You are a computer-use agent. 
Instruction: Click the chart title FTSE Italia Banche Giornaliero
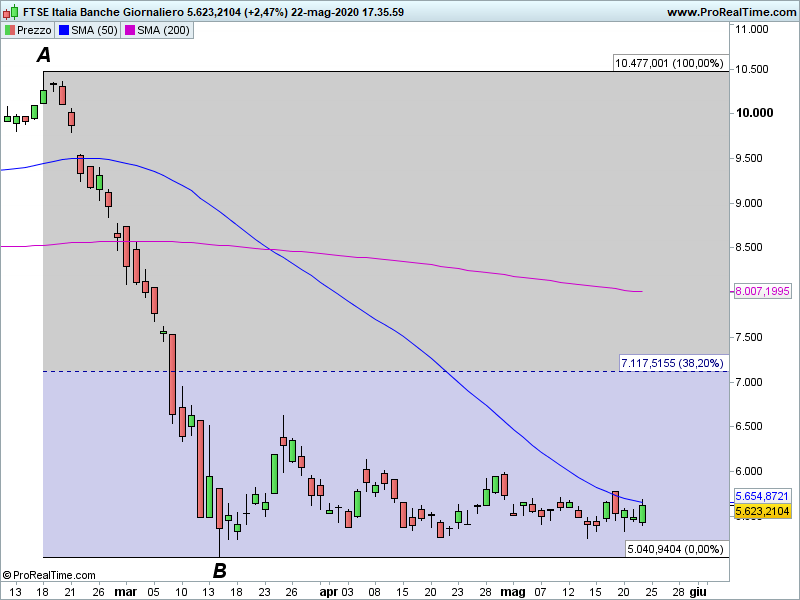[104, 12]
